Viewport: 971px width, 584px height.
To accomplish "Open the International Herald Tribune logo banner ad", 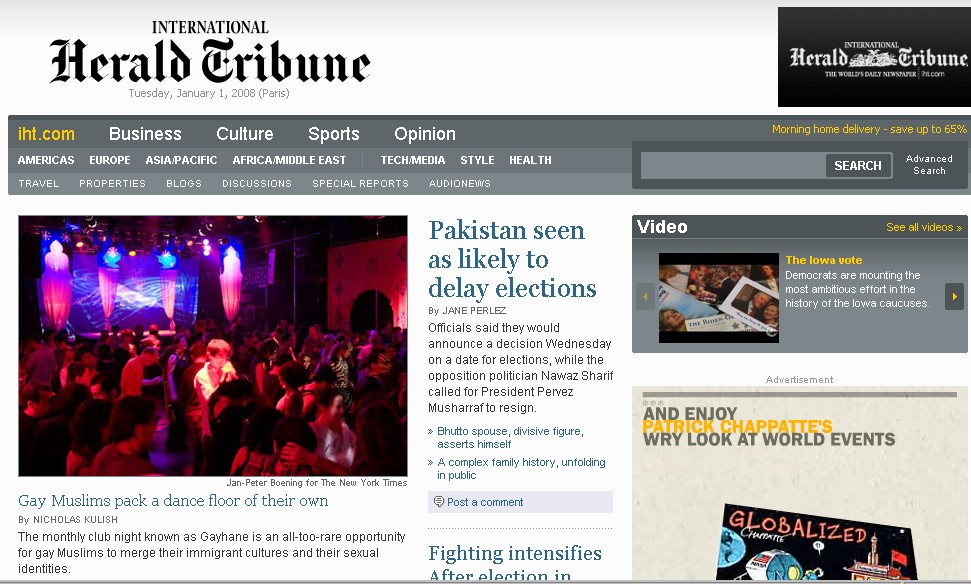I will (x=874, y=57).
